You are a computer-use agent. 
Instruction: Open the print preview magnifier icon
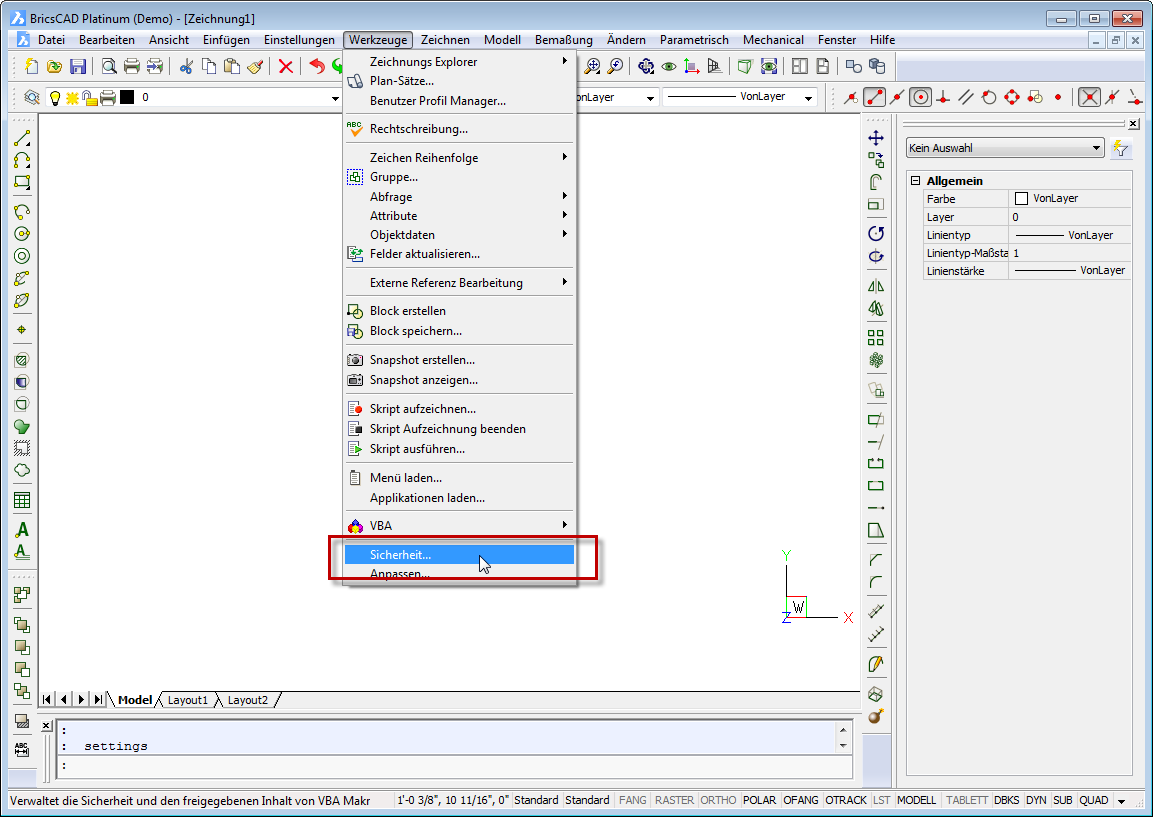point(108,66)
